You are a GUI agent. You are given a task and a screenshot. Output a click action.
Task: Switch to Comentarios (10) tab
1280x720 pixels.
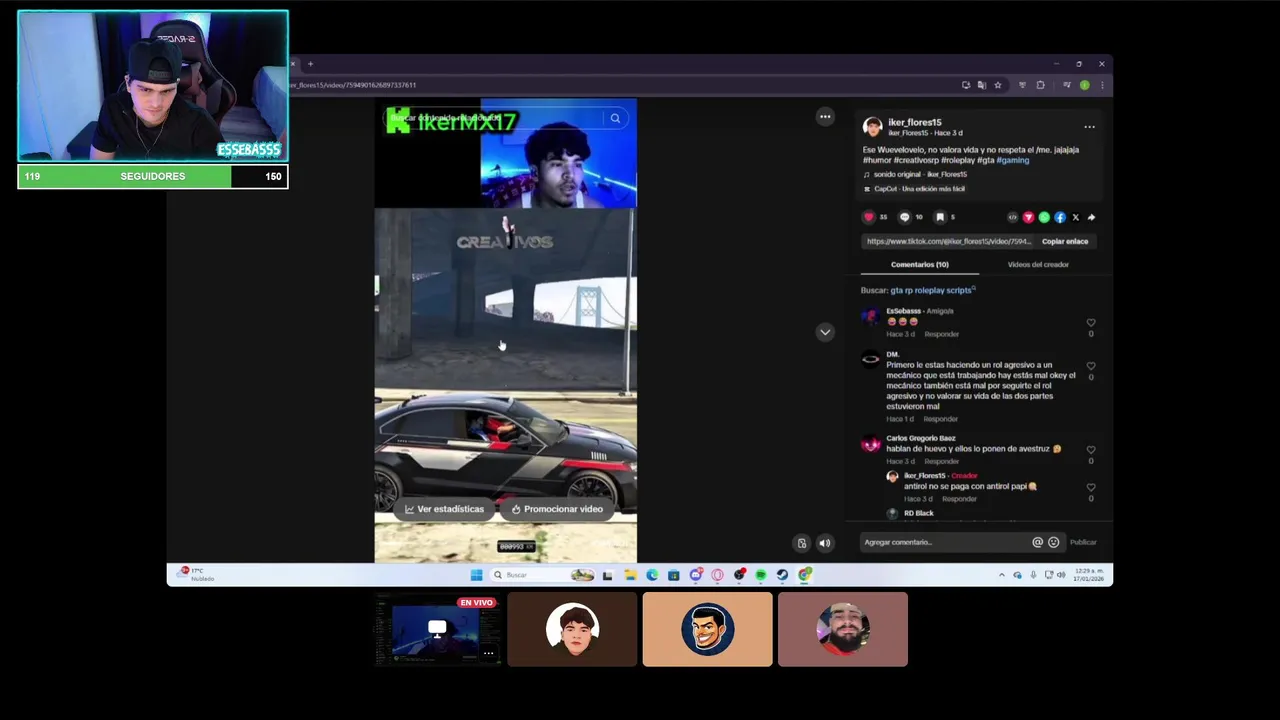pos(919,265)
